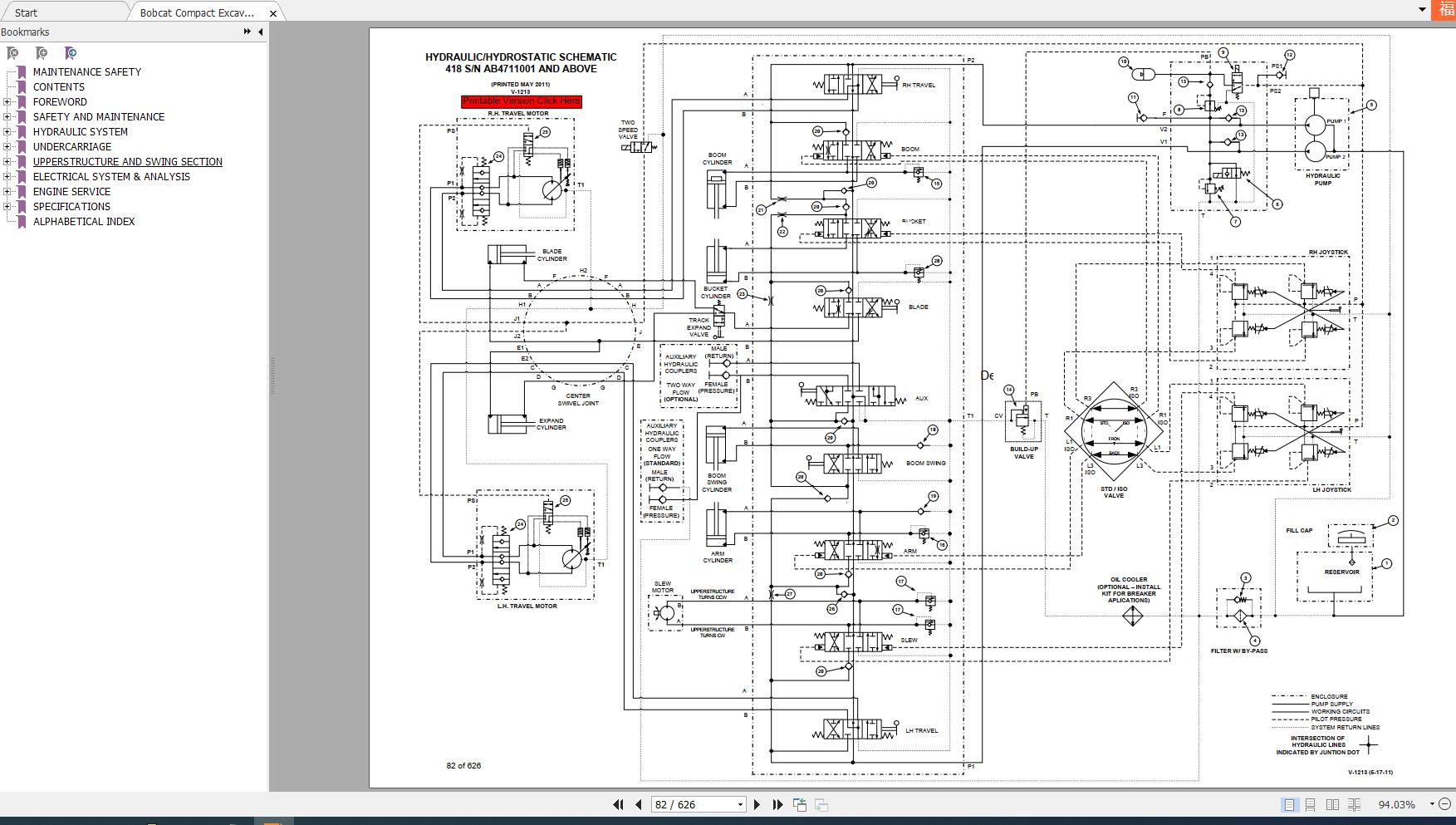The image size is (1456, 825).
Task: Click the previous view icon
Action: [800, 804]
